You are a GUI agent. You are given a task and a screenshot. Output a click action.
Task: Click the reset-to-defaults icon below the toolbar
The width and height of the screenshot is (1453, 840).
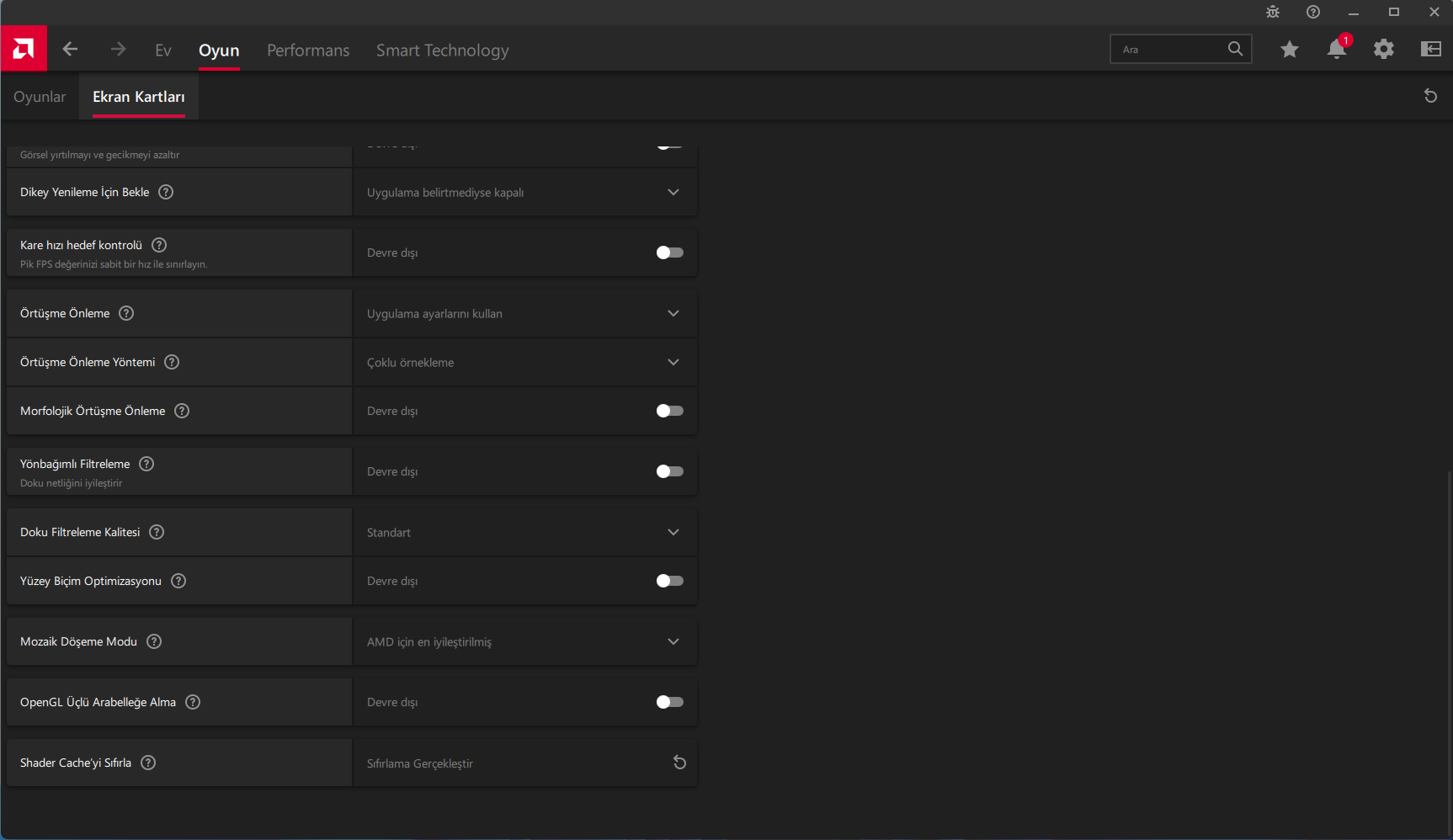(1429, 96)
